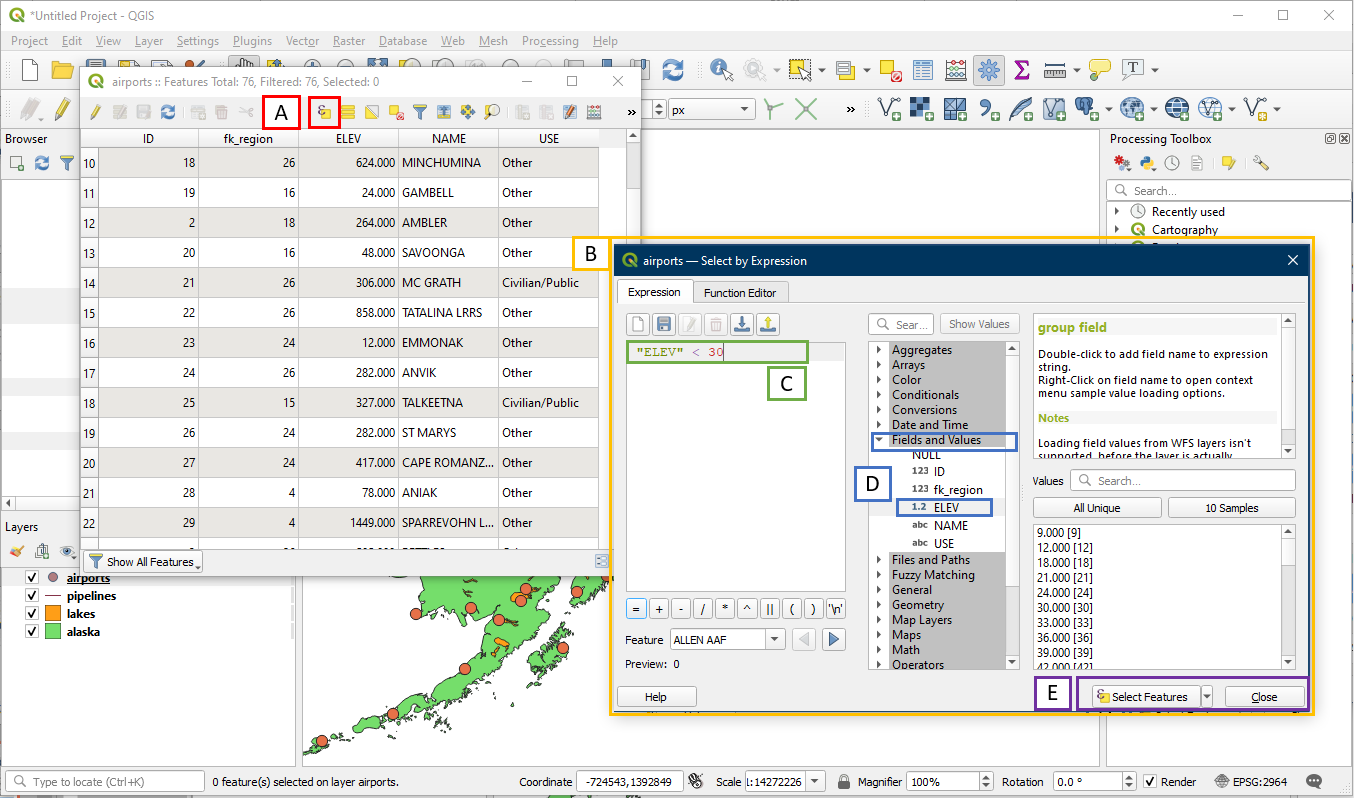Open the Processing menu
Viewport: 1354px width, 798px height.
pyautogui.click(x=549, y=41)
